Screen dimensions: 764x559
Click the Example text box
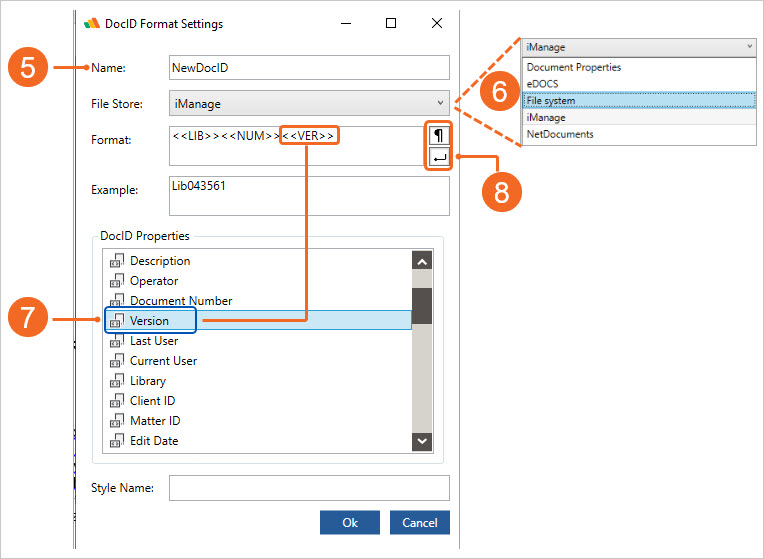click(x=309, y=196)
